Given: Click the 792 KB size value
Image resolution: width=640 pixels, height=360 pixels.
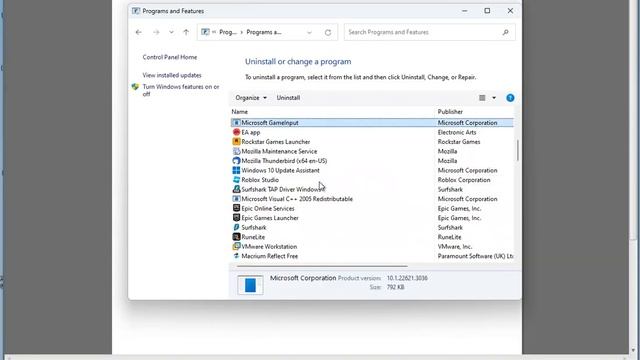Looking at the screenshot, I should [x=396, y=287].
